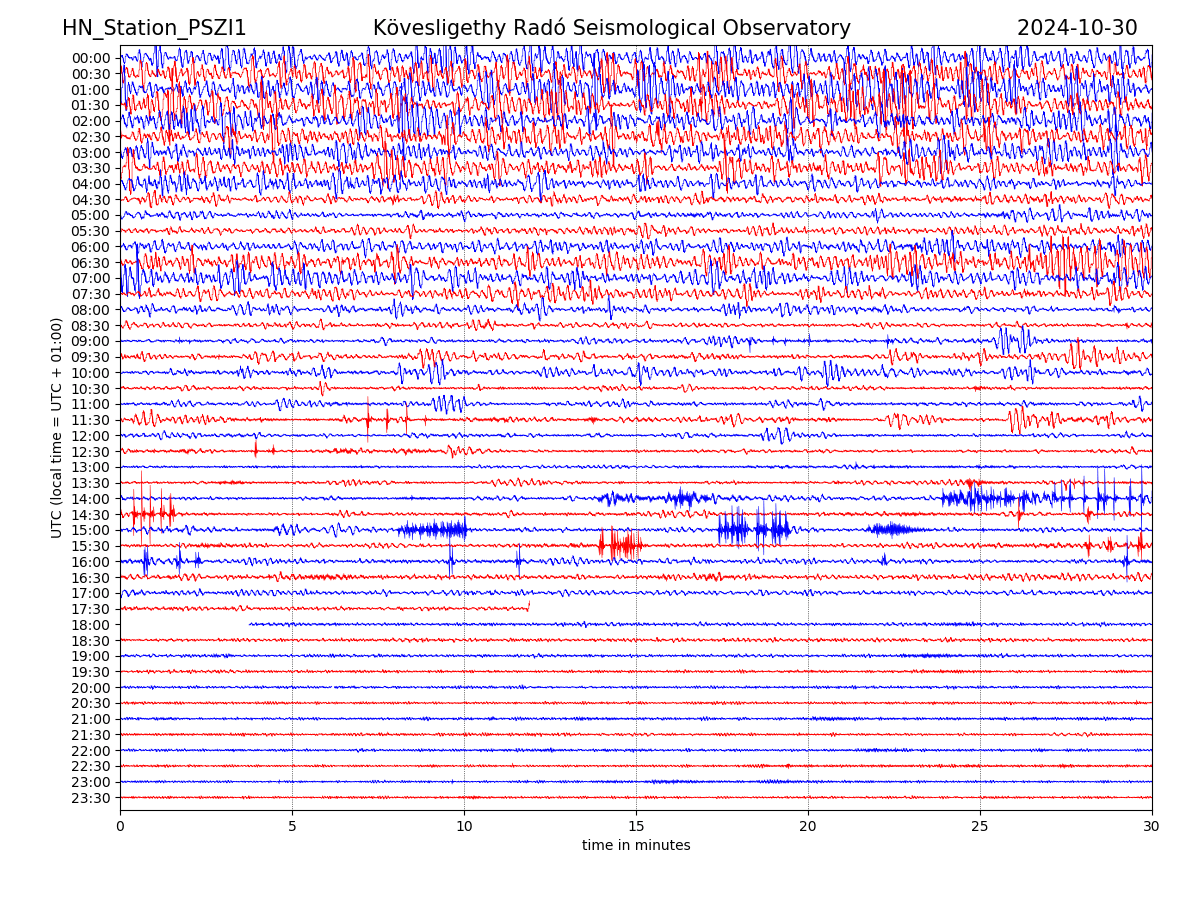Select the 5 tick on the minutes axis
The width and height of the screenshot is (1200, 900).
[292, 826]
